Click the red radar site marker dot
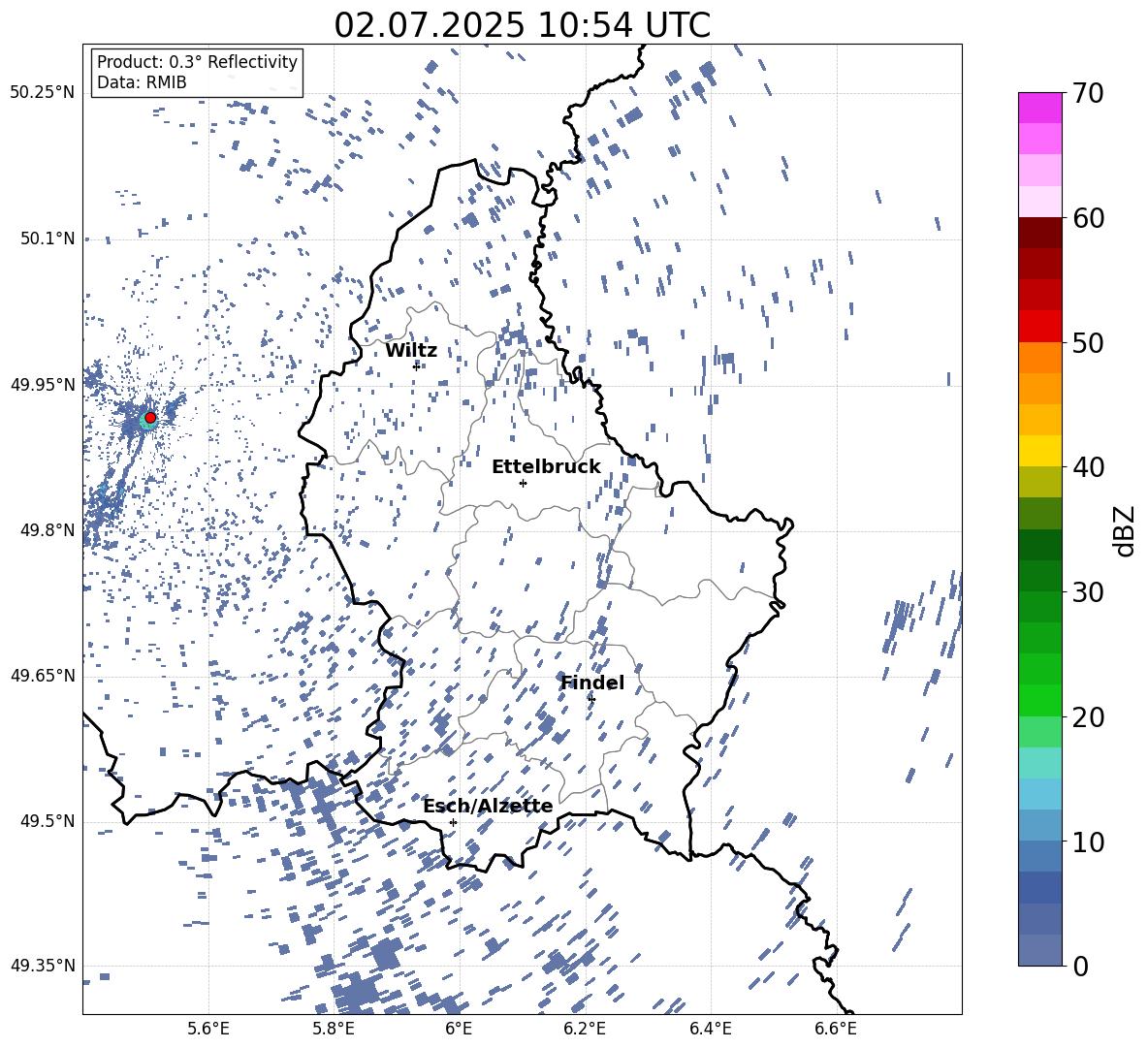 (x=150, y=417)
